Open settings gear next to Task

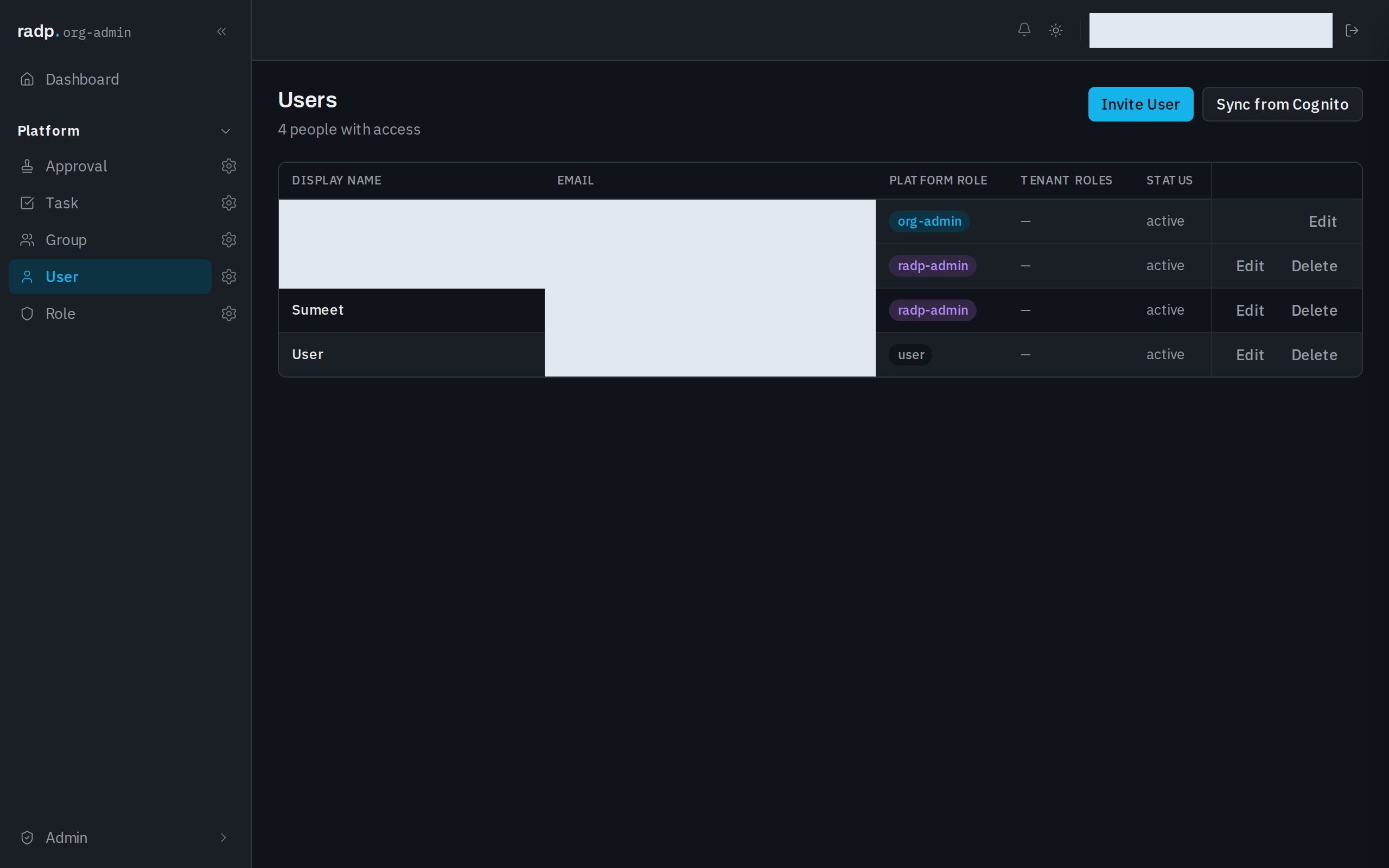pos(229,203)
